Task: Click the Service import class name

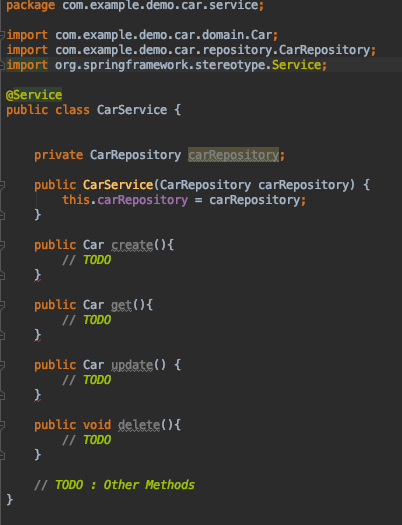Action: point(297,65)
